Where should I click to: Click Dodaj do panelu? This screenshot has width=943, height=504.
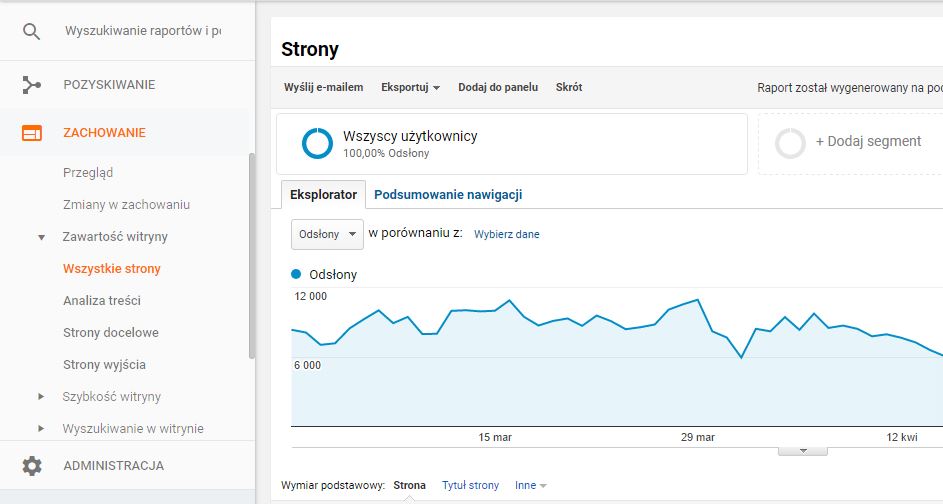498,87
